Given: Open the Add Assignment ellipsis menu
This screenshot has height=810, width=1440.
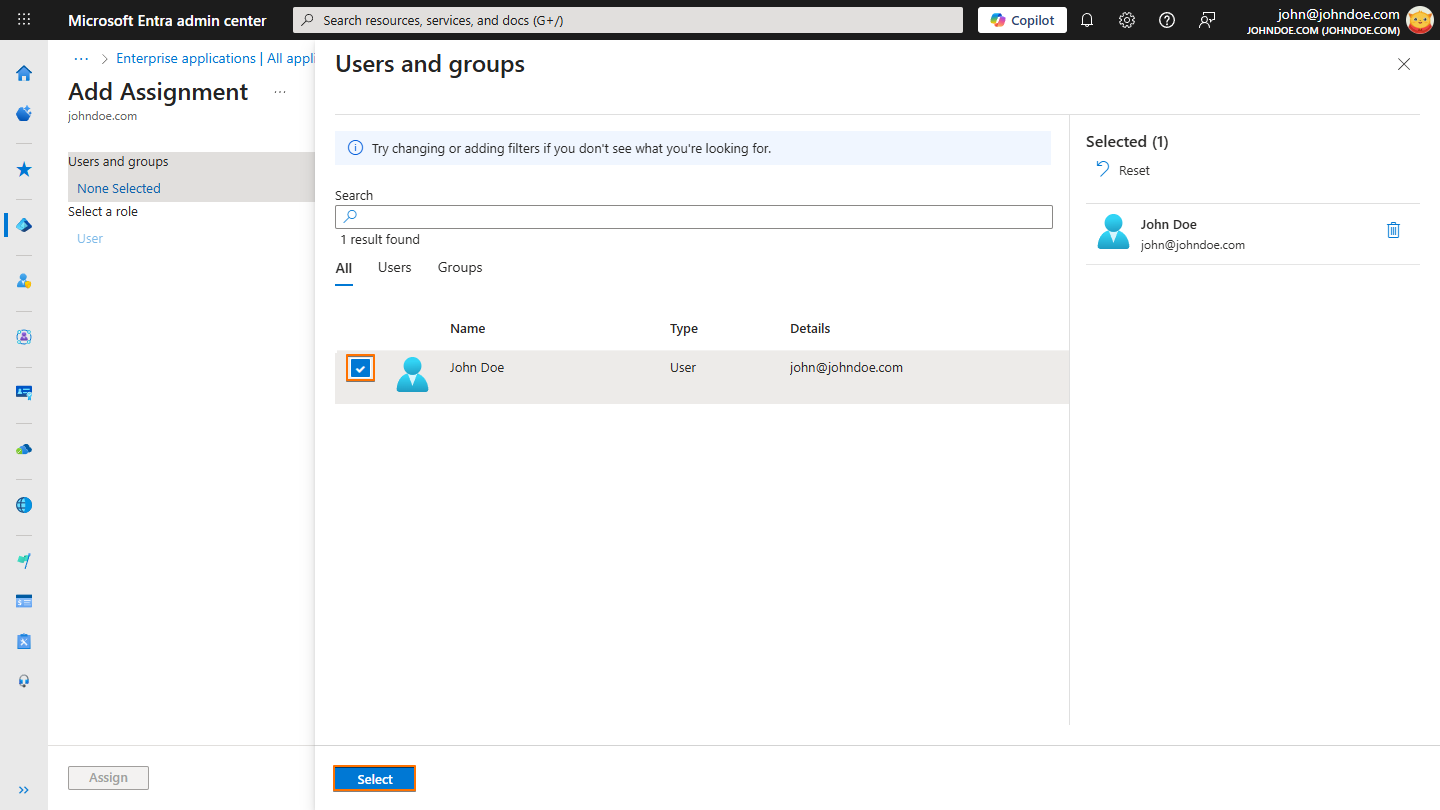Looking at the screenshot, I should (x=279, y=91).
